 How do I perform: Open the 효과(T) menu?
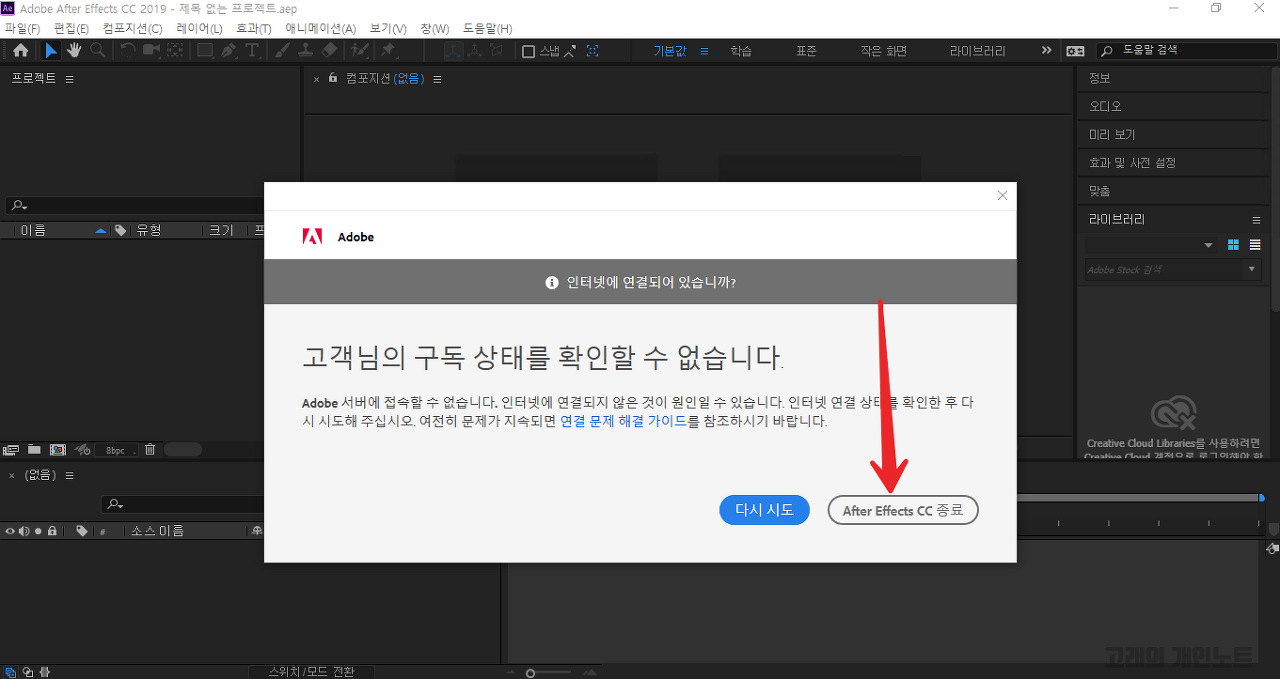point(254,28)
